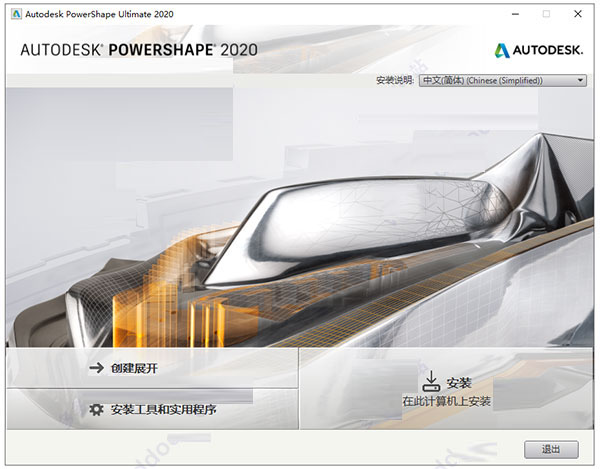Screen dimensions: 600x469
Task: Click the gear icon beside 安装工具和实用程序
Action: point(96,409)
